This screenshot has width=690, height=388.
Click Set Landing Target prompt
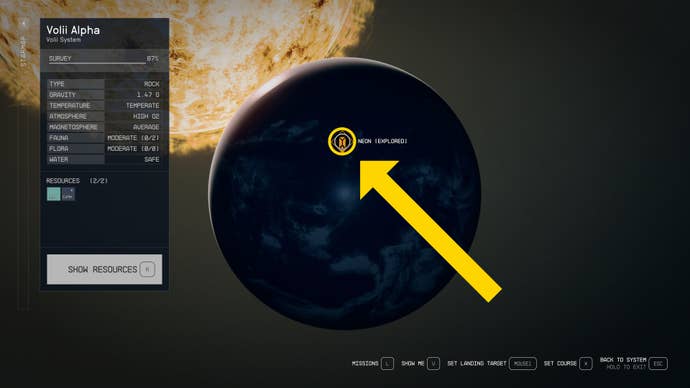pyautogui.click(x=477, y=363)
